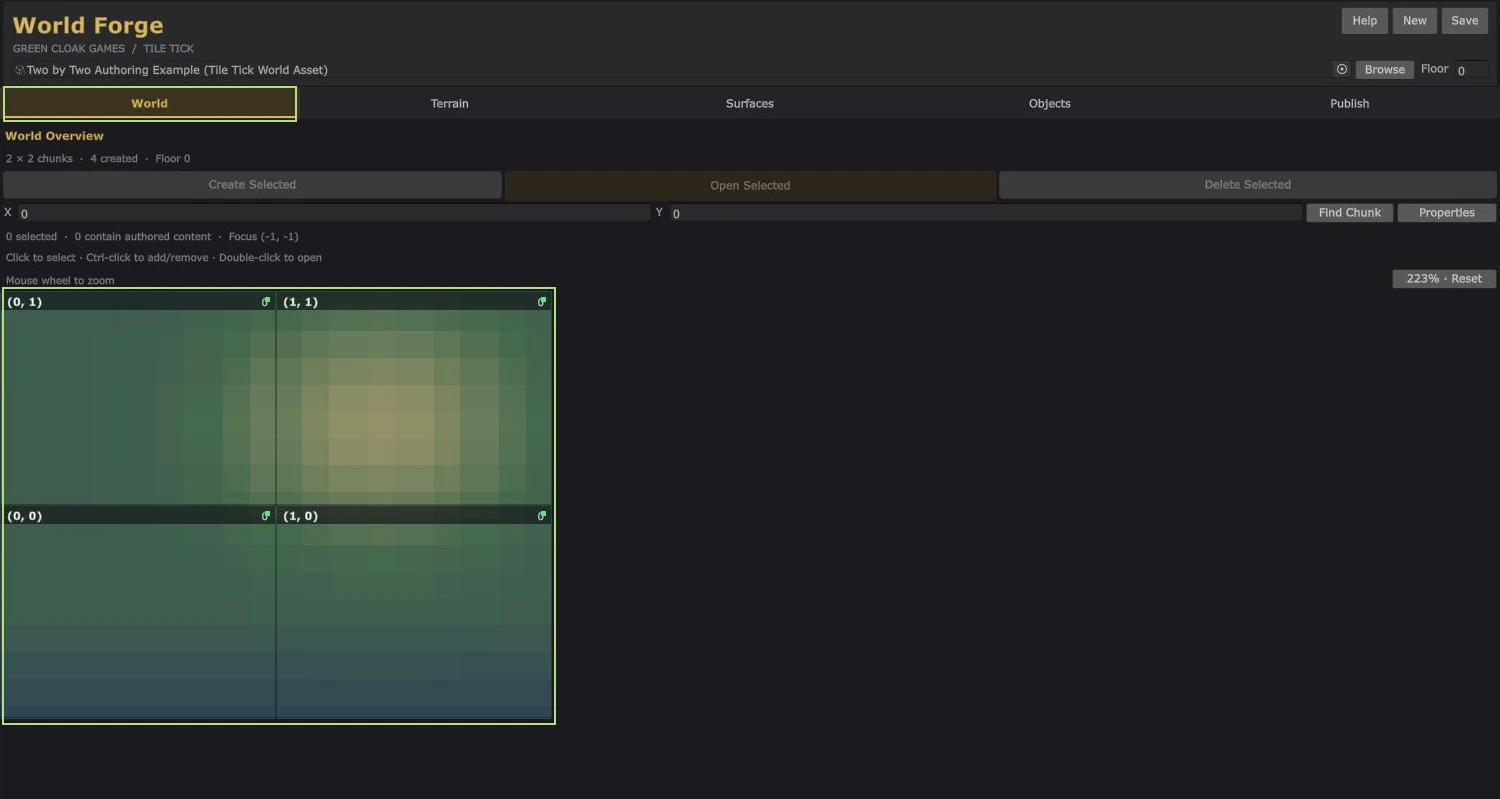Click the World Overview heading
This screenshot has width=1500, height=799.
(55, 136)
